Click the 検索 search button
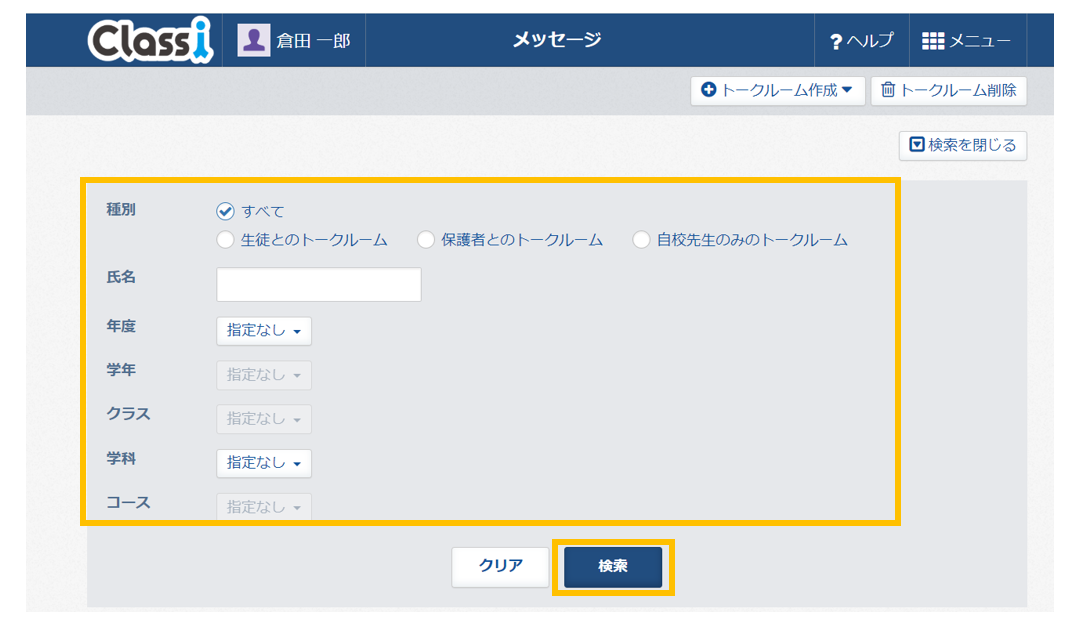 click(613, 566)
